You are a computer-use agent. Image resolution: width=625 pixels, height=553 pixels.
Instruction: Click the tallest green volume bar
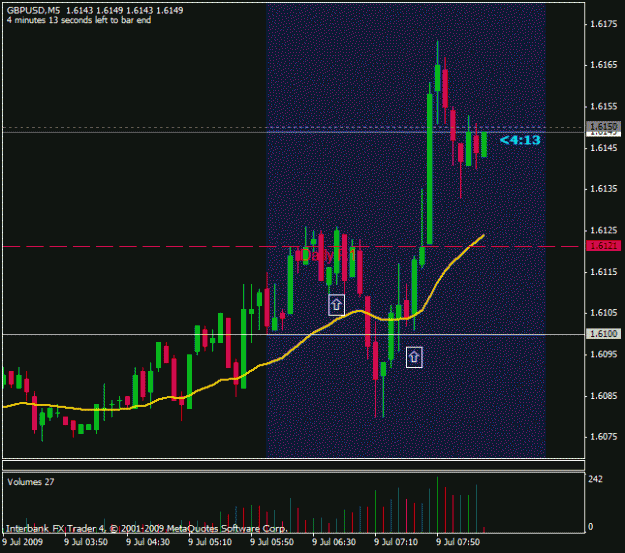click(x=437, y=504)
